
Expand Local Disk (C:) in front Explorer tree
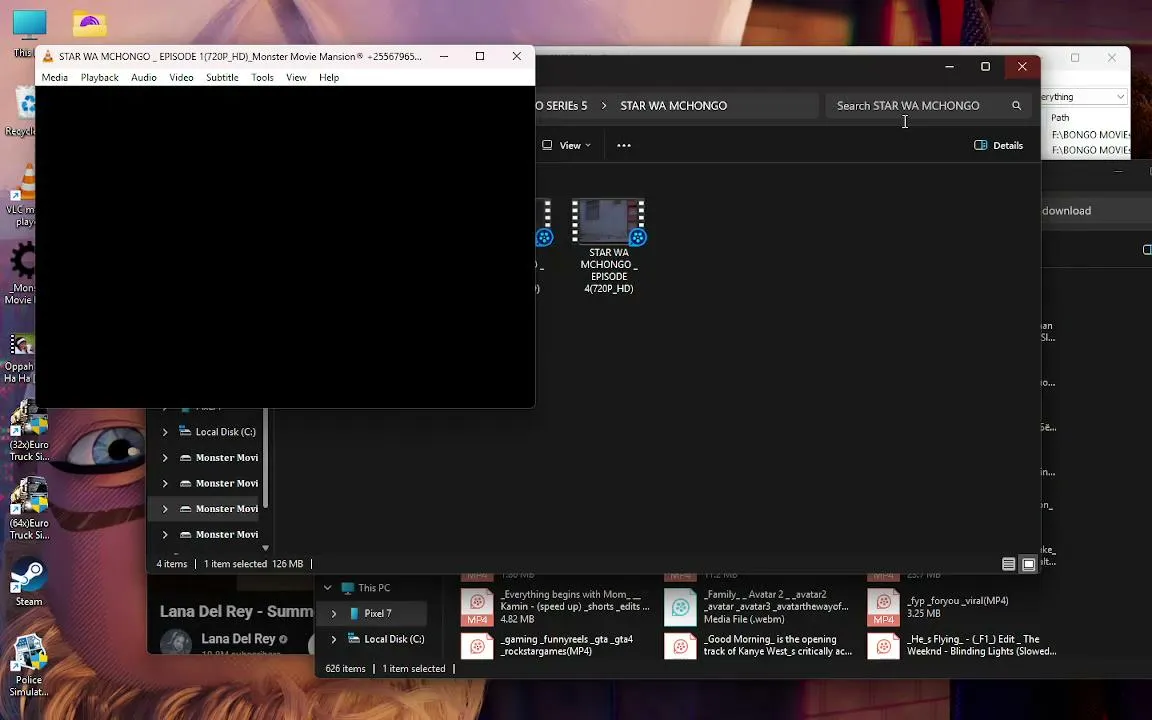pos(165,432)
